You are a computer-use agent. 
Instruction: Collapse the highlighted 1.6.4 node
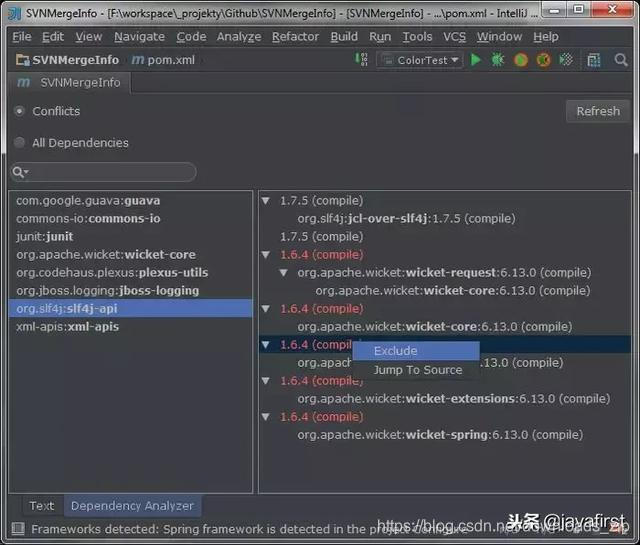click(266, 345)
